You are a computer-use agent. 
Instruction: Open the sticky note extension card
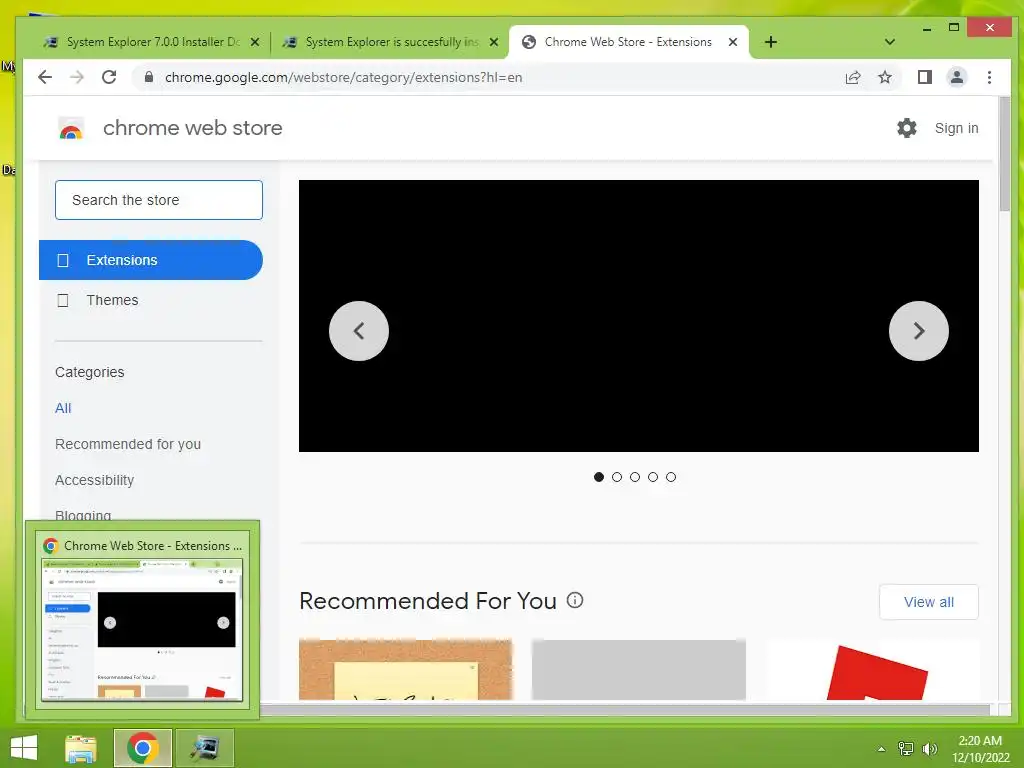[x=406, y=669]
